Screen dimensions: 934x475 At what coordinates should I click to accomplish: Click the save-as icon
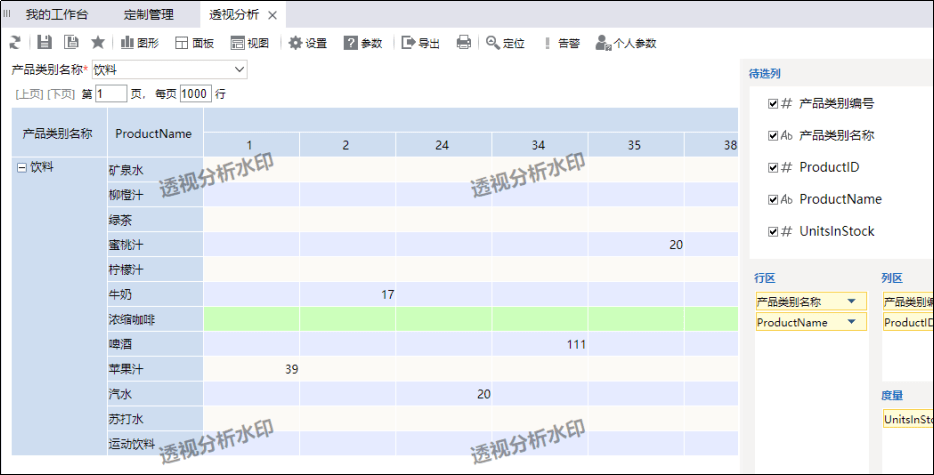[x=71, y=42]
